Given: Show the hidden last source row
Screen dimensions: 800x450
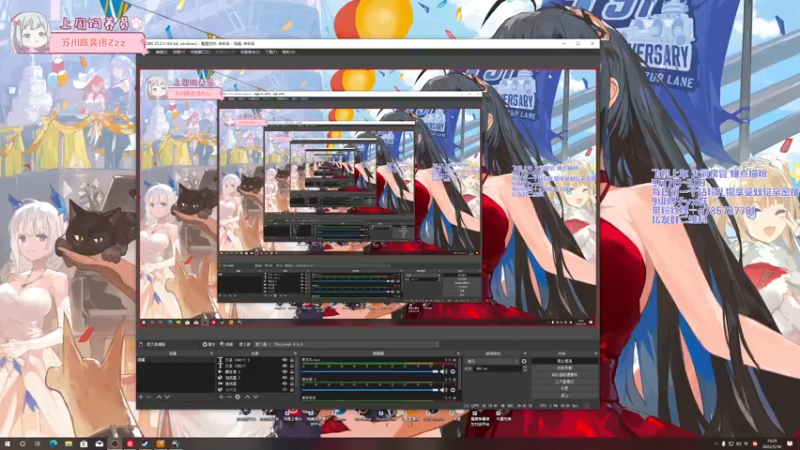Looking at the screenshot, I should 285,389.
